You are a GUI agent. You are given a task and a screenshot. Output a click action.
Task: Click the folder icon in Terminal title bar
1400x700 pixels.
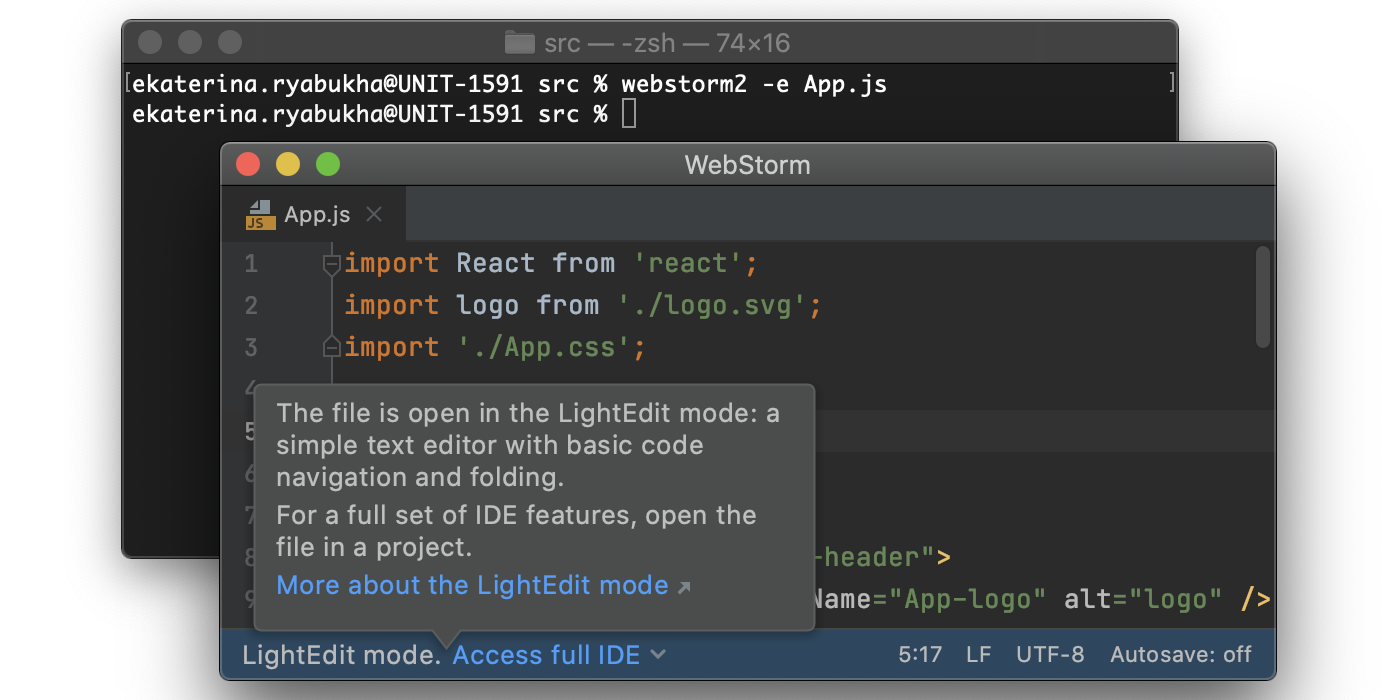click(519, 43)
